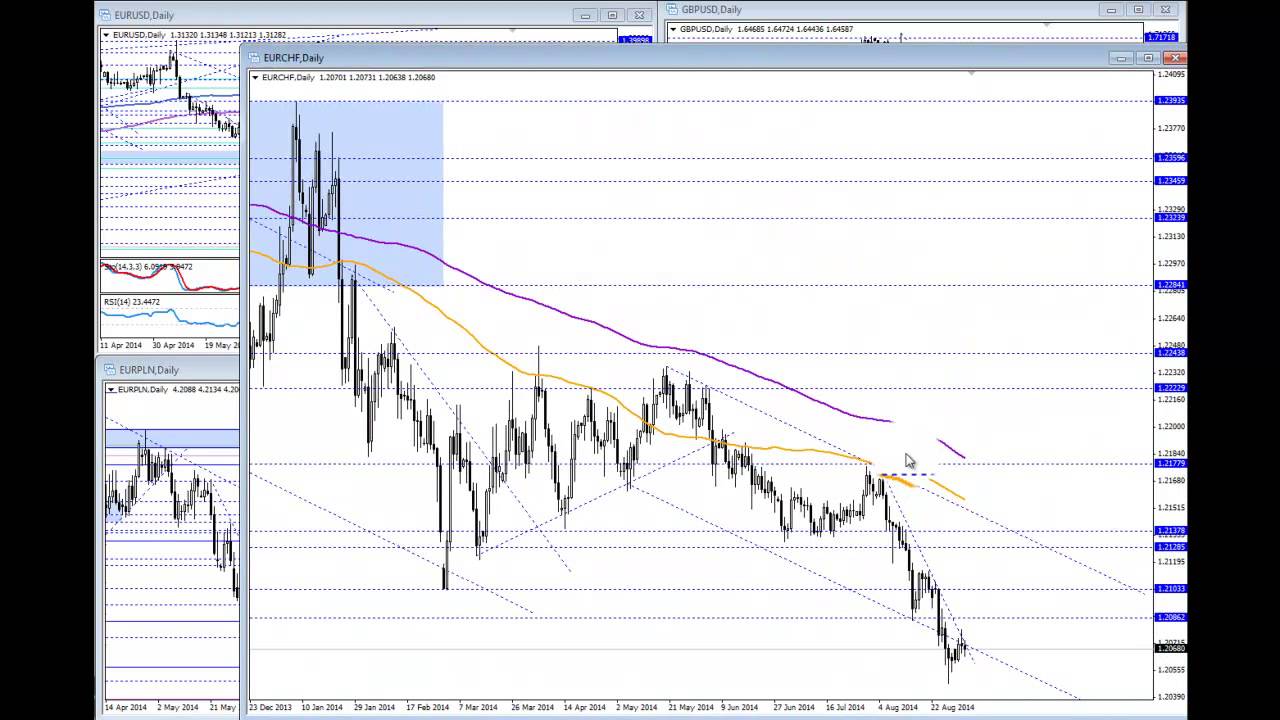Click the 22 Aug 2014 date label
This screenshot has width=1280, height=720.
pyautogui.click(x=952, y=707)
